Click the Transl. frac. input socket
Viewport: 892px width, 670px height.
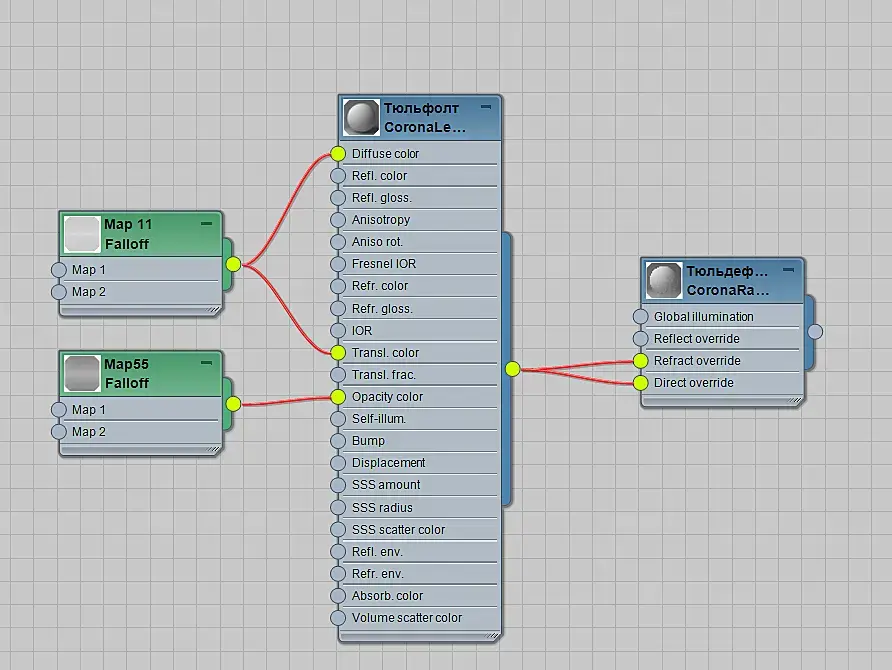pyautogui.click(x=338, y=375)
